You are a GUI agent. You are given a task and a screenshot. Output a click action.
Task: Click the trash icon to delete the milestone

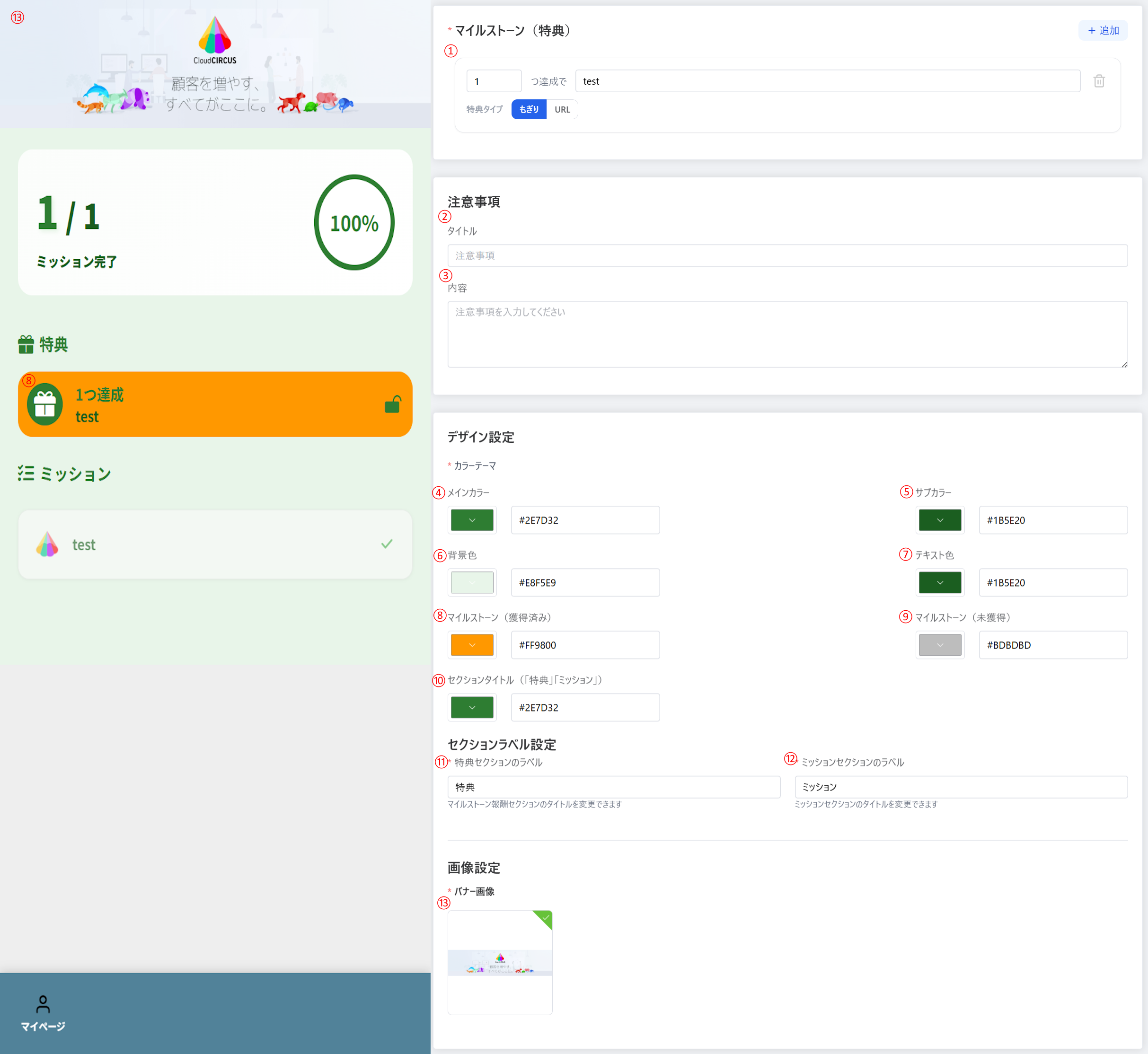[x=1099, y=81]
